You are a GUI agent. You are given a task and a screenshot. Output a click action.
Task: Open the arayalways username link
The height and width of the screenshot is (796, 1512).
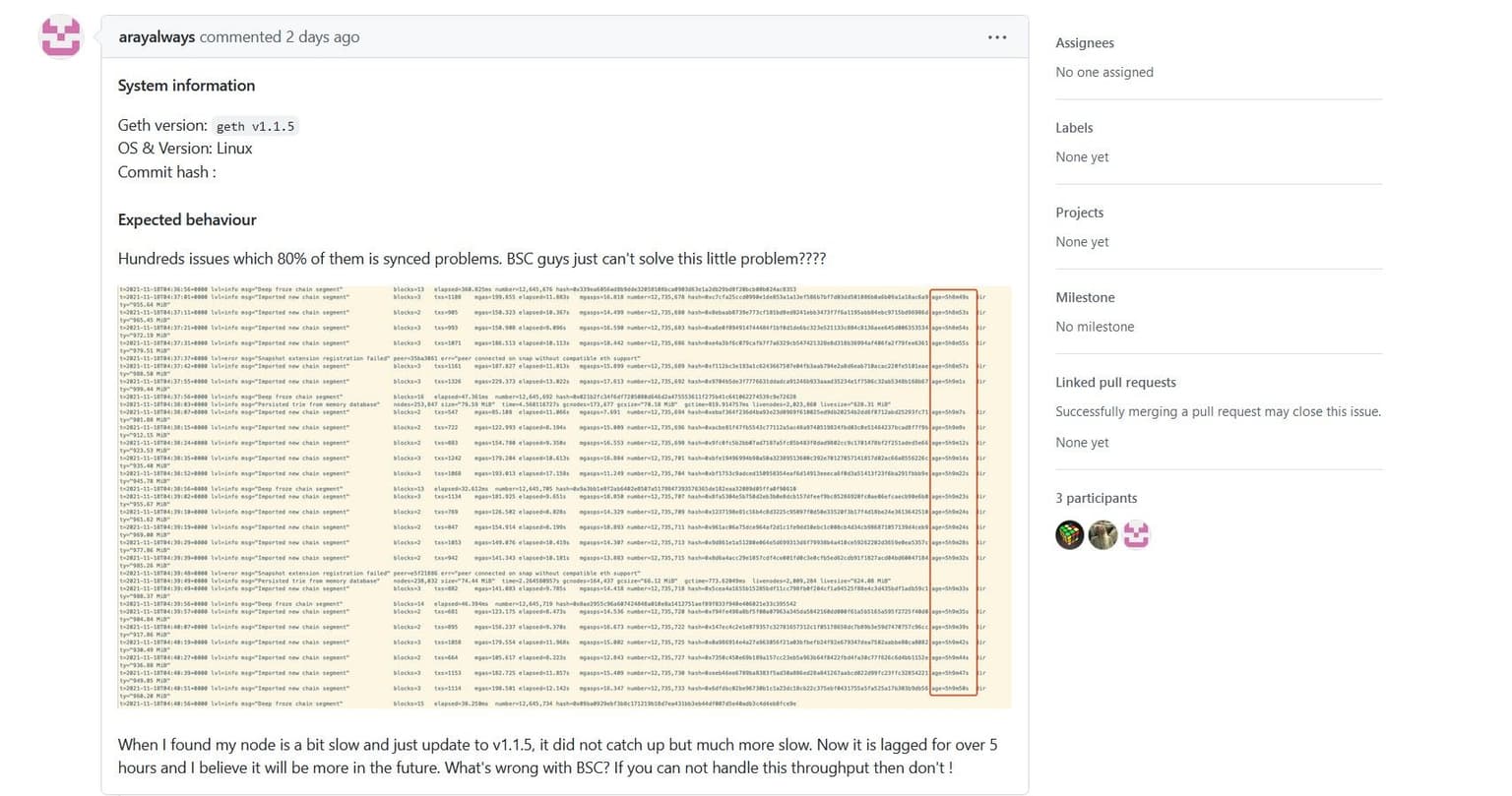[x=157, y=37]
